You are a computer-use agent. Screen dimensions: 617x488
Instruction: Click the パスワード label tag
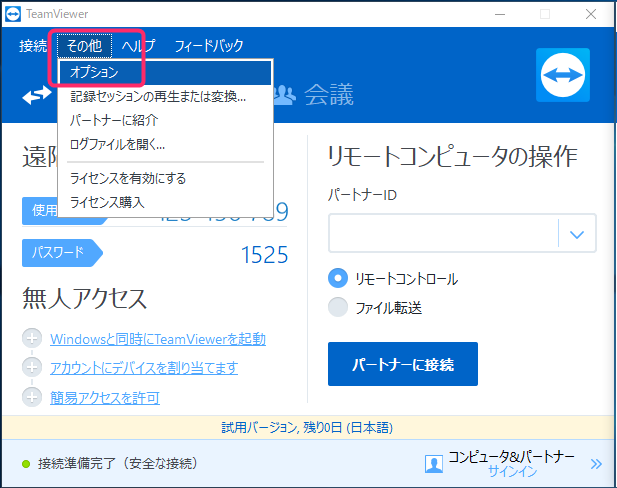tap(62, 253)
